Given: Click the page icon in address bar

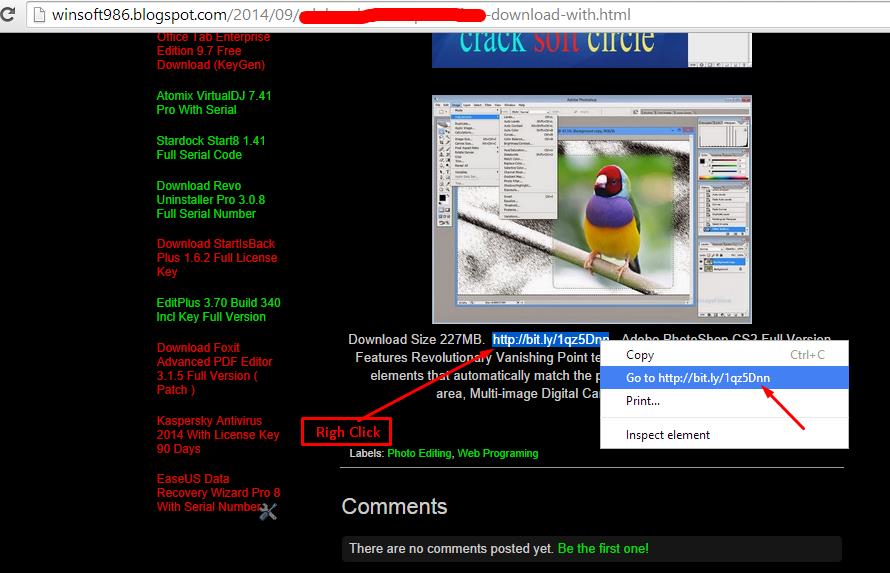Looking at the screenshot, I should point(39,15).
